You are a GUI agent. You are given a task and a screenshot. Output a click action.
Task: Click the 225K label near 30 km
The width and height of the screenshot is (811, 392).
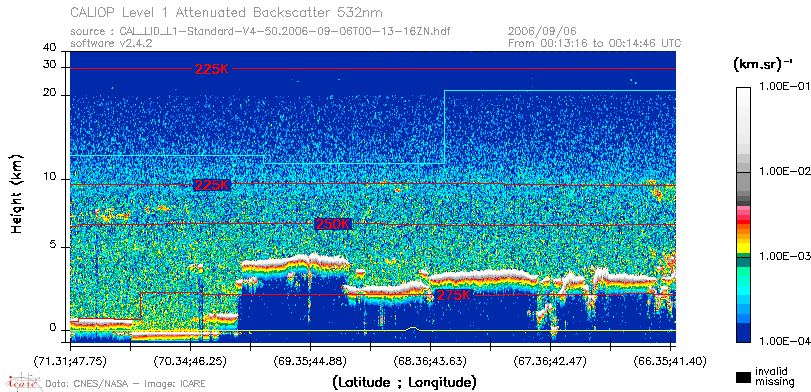click(211, 69)
